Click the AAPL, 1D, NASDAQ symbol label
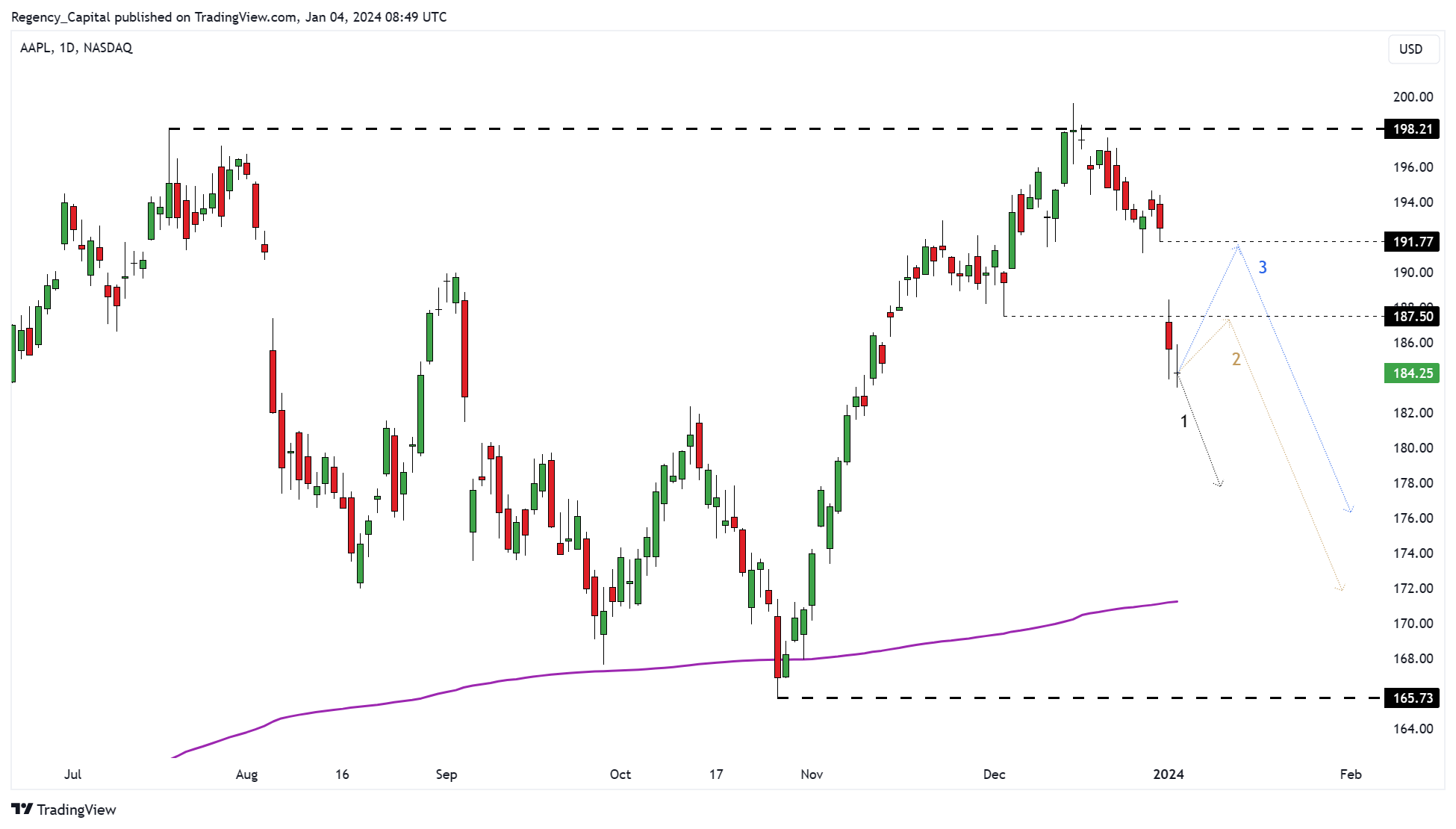 tap(76, 48)
